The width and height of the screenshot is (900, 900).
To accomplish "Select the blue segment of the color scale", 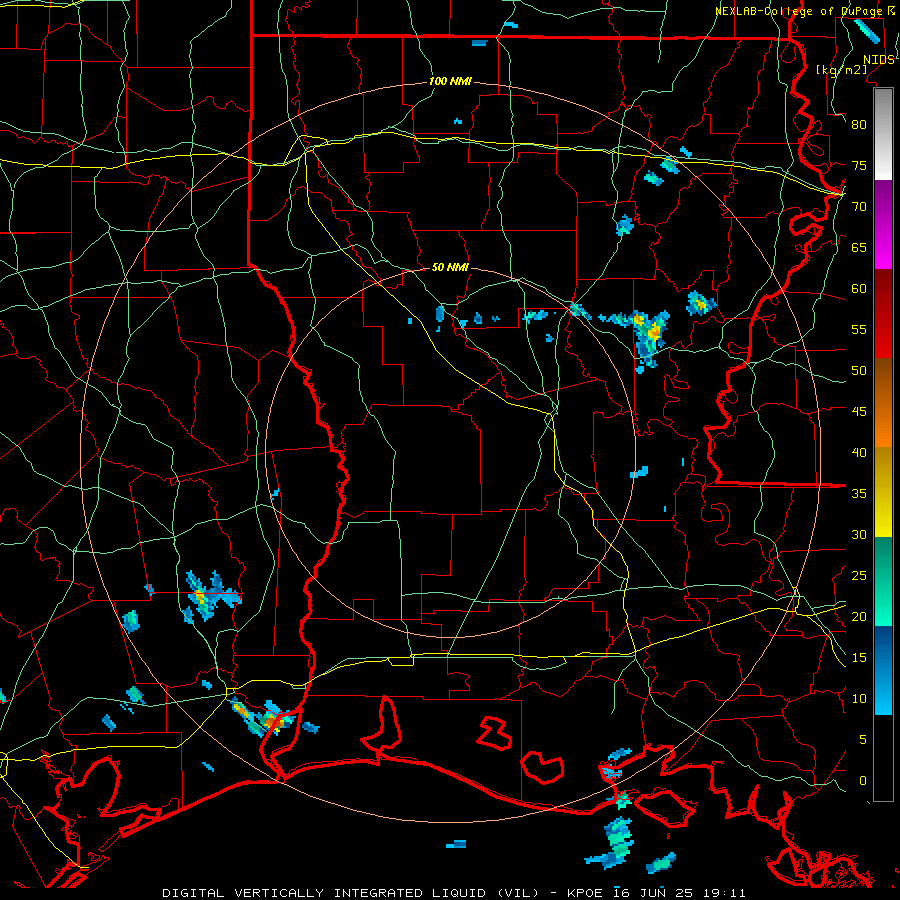I will click(883, 670).
